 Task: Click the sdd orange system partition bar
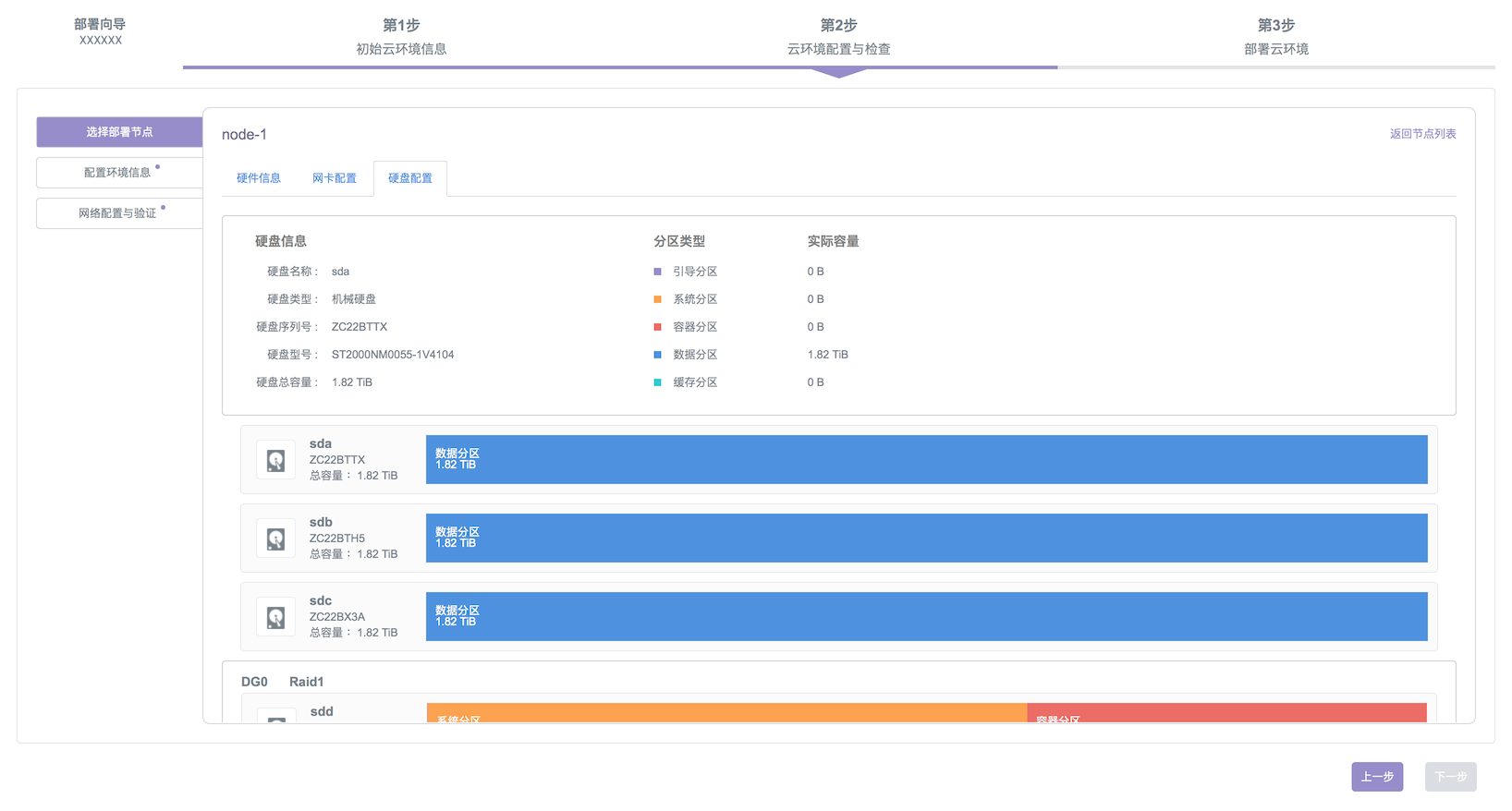coord(726,713)
